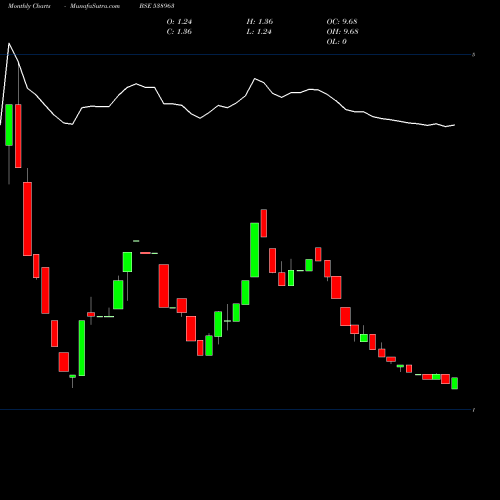Select the high value 'H: 1.36'
This screenshot has width=500, height=500.
coord(260,22)
